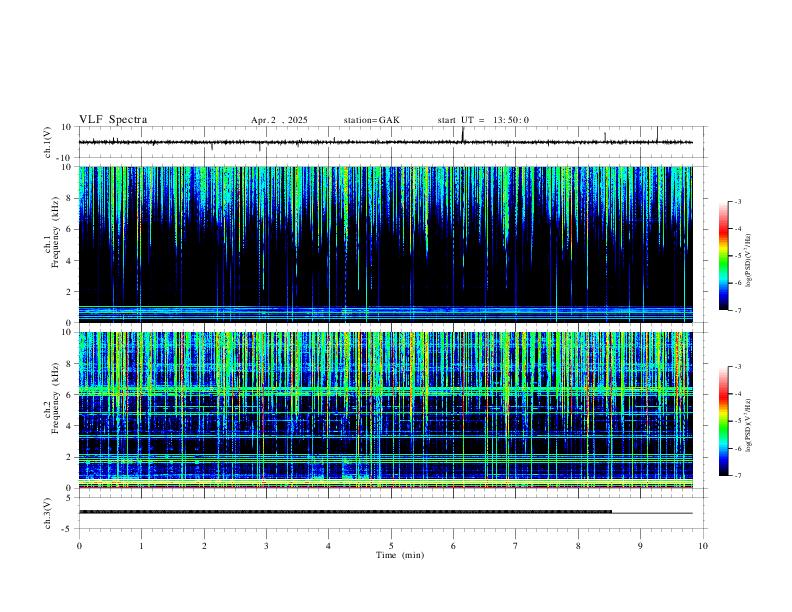Image resolution: width=792 pixels, height=612 pixels.
Task: Click time axis tick label "5"
Action: (x=391, y=546)
